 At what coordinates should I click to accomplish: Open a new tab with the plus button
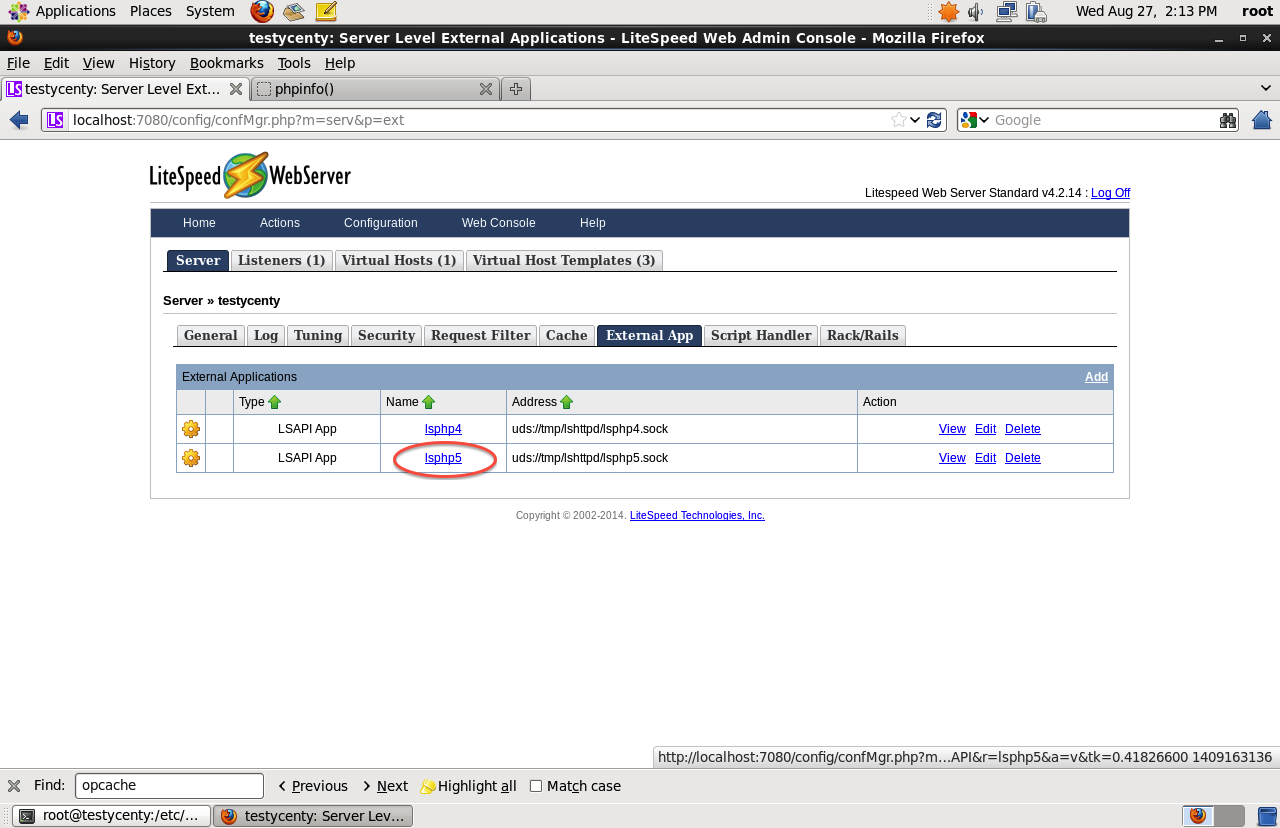point(516,89)
